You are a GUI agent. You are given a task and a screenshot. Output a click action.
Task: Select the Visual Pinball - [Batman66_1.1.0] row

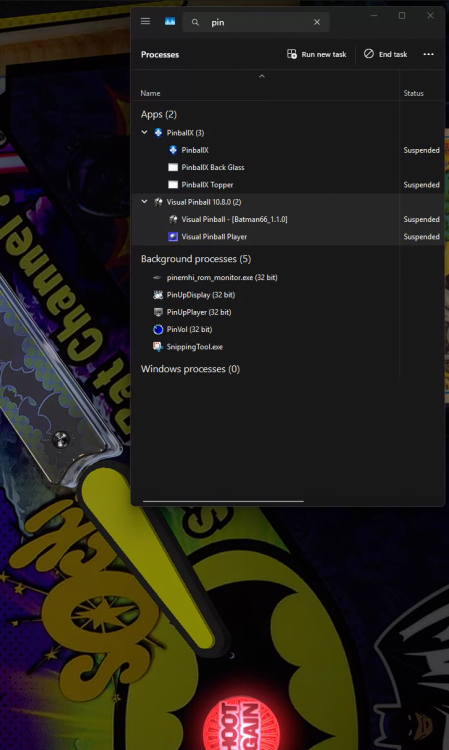coord(287,220)
